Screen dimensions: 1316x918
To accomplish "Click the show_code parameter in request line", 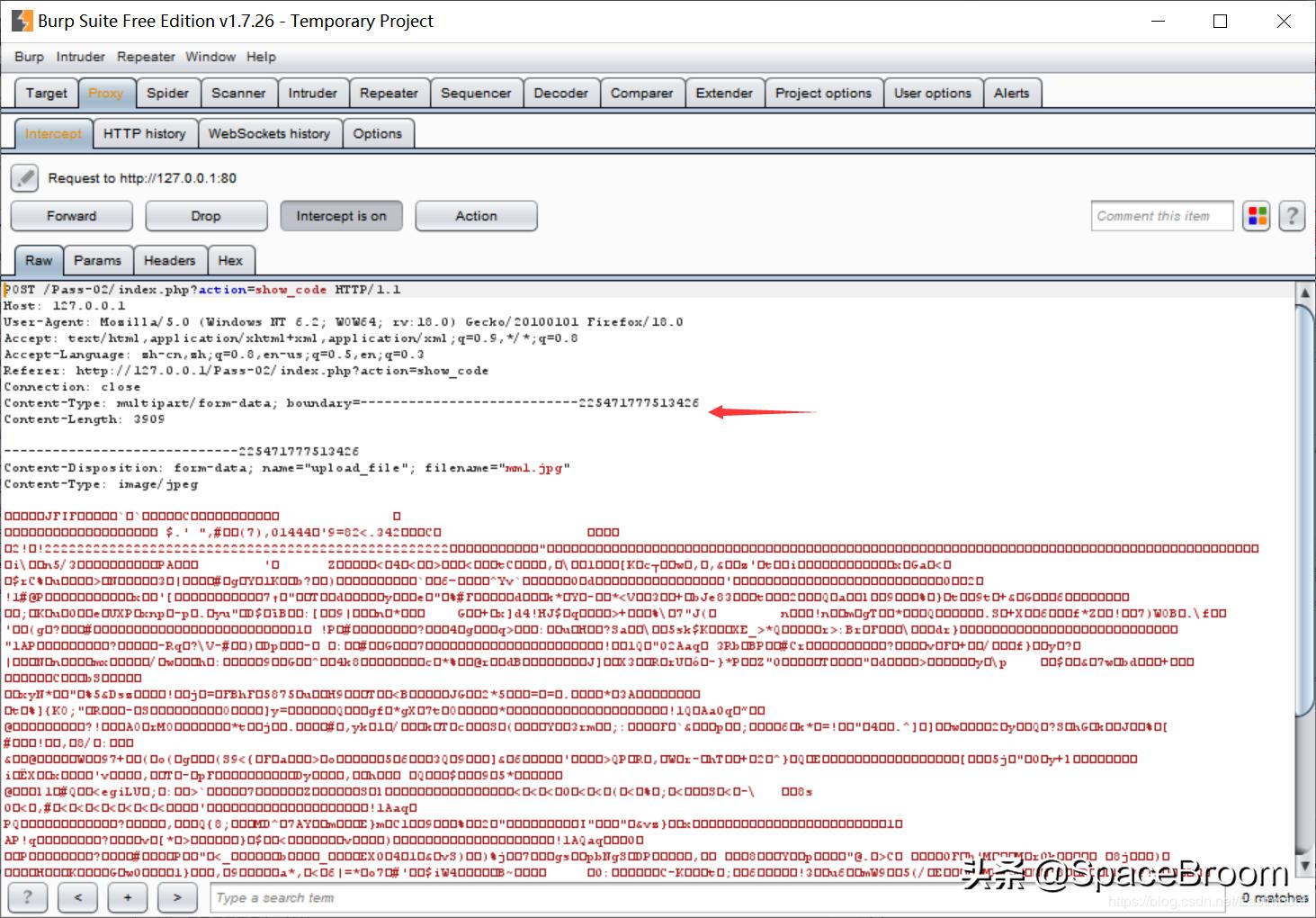I will click(x=291, y=290).
